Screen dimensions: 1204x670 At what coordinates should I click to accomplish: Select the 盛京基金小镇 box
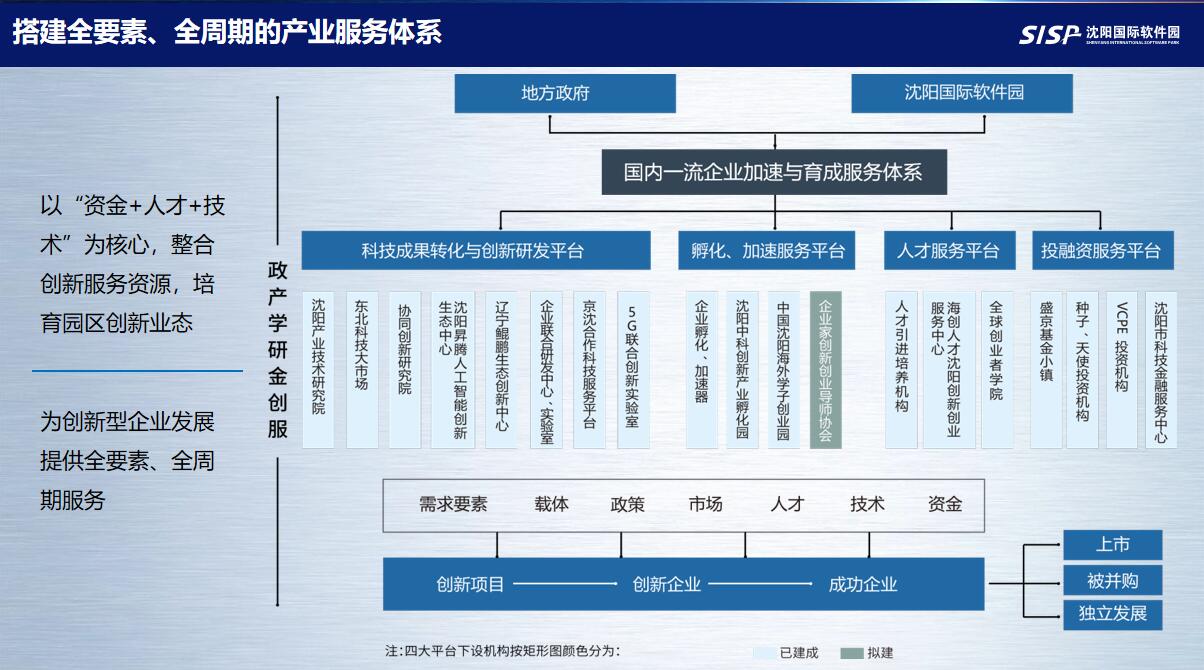click(1046, 370)
